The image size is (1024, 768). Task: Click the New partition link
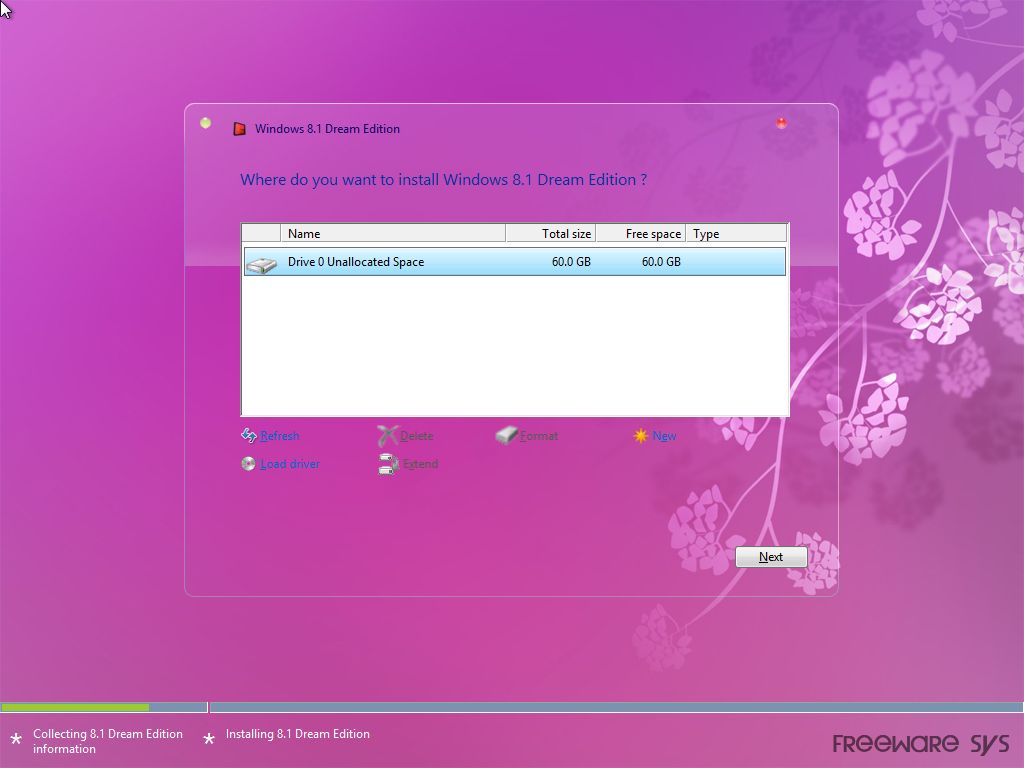click(x=664, y=436)
